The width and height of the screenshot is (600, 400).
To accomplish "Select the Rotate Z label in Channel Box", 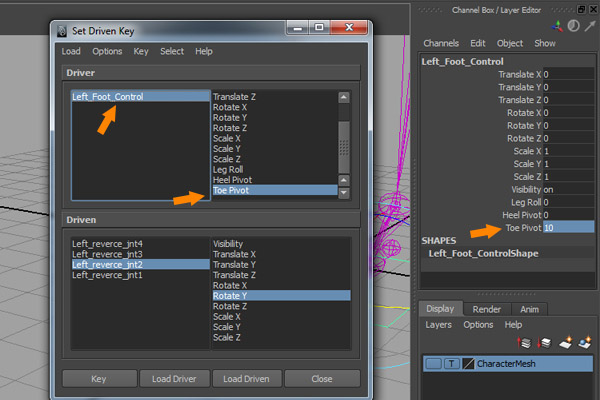I will point(524,138).
